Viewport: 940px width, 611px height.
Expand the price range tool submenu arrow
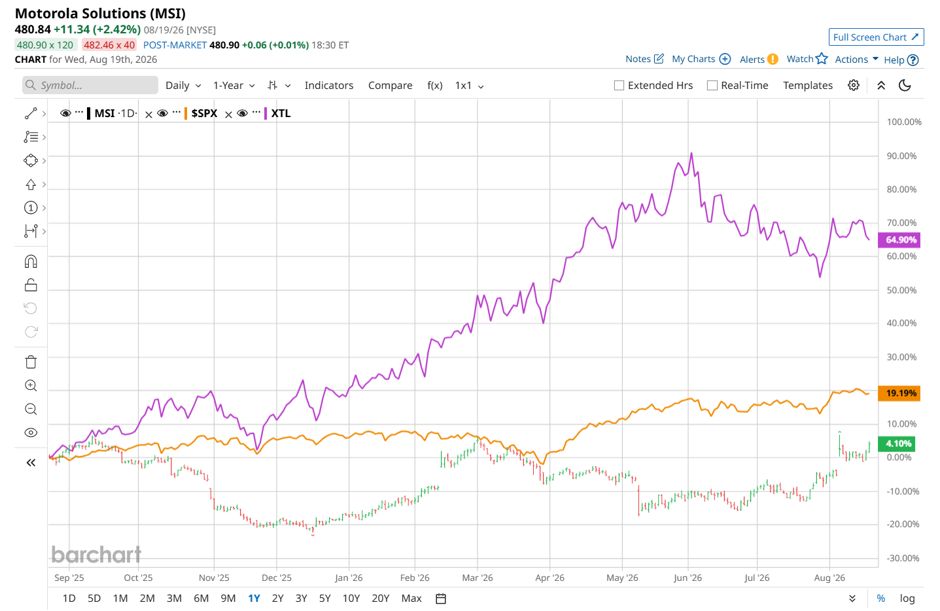click(x=44, y=231)
